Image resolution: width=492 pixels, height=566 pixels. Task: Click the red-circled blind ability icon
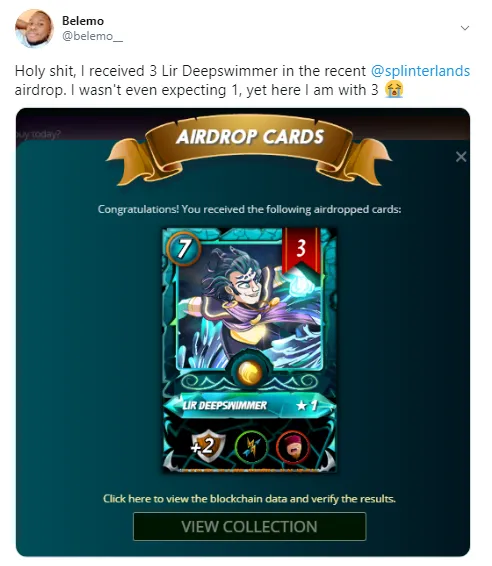(x=293, y=448)
